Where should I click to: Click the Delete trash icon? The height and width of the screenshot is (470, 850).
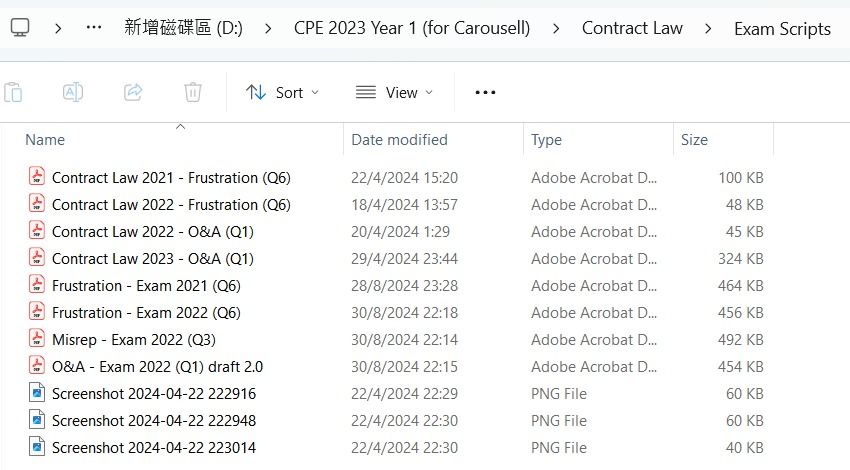pos(193,92)
